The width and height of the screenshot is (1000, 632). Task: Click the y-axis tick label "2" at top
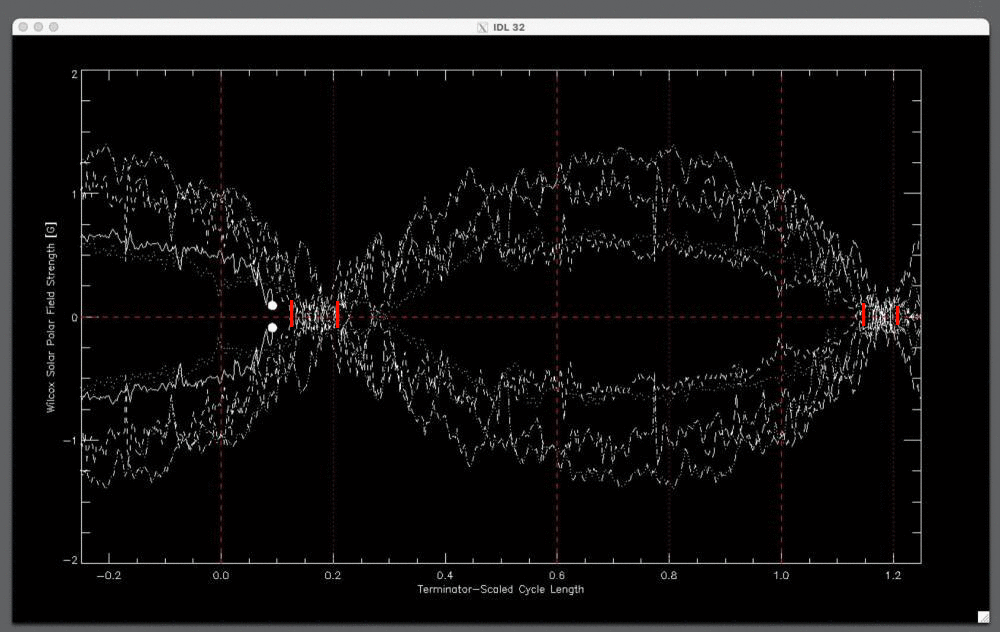pyautogui.click(x=75, y=75)
